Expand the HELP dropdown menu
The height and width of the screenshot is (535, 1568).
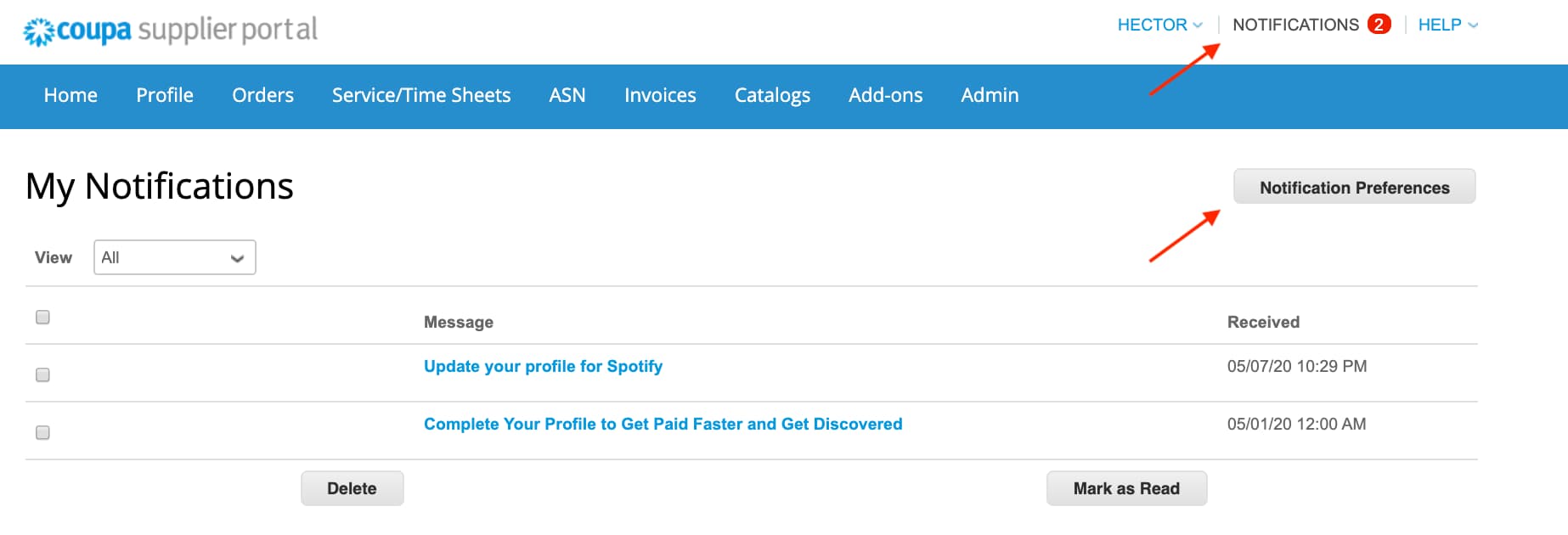pos(1447,25)
